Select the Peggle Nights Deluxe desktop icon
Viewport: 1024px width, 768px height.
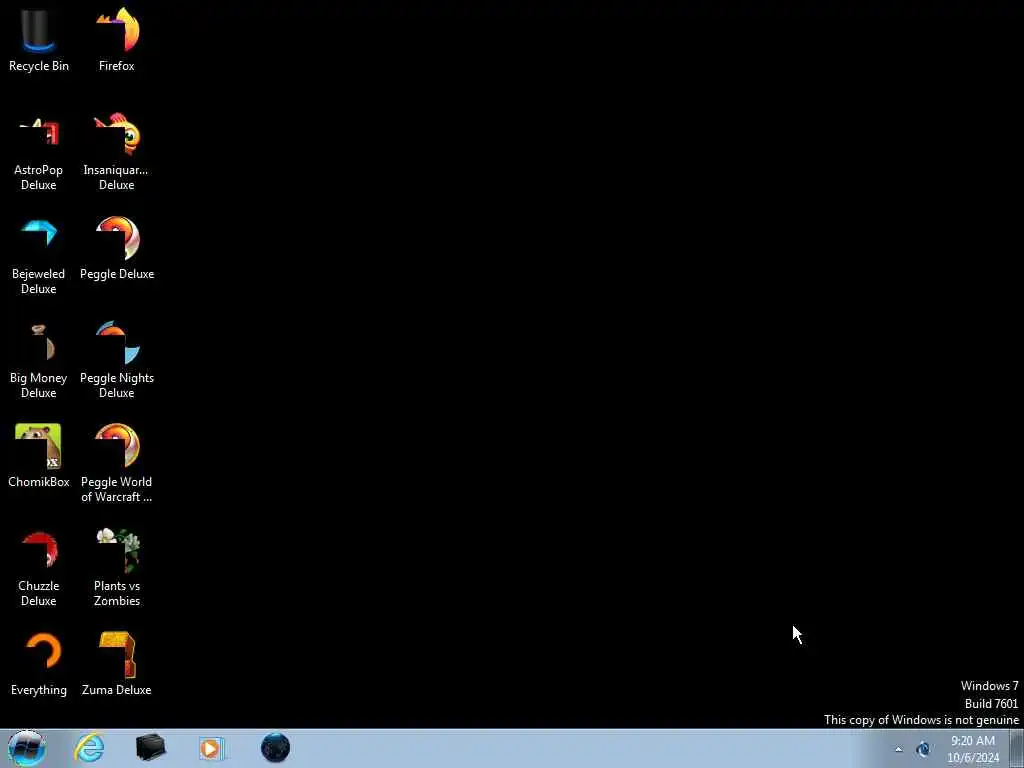pyautogui.click(x=117, y=359)
